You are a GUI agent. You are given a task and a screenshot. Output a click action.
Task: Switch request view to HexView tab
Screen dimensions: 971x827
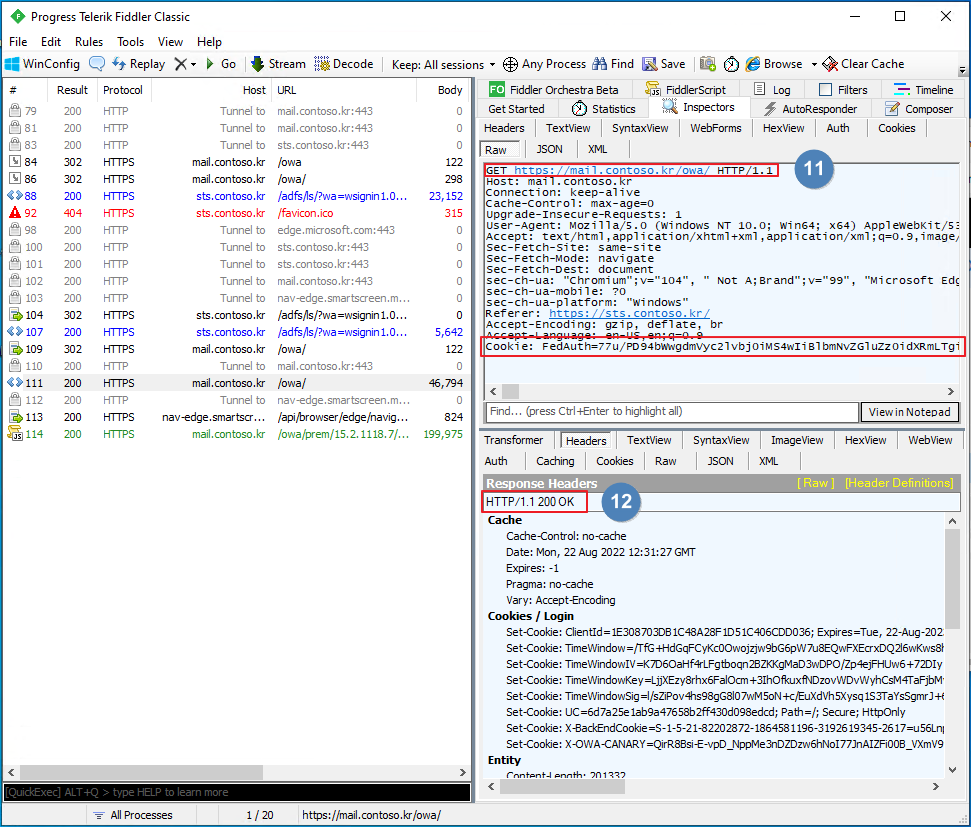[x=783, y=128]
